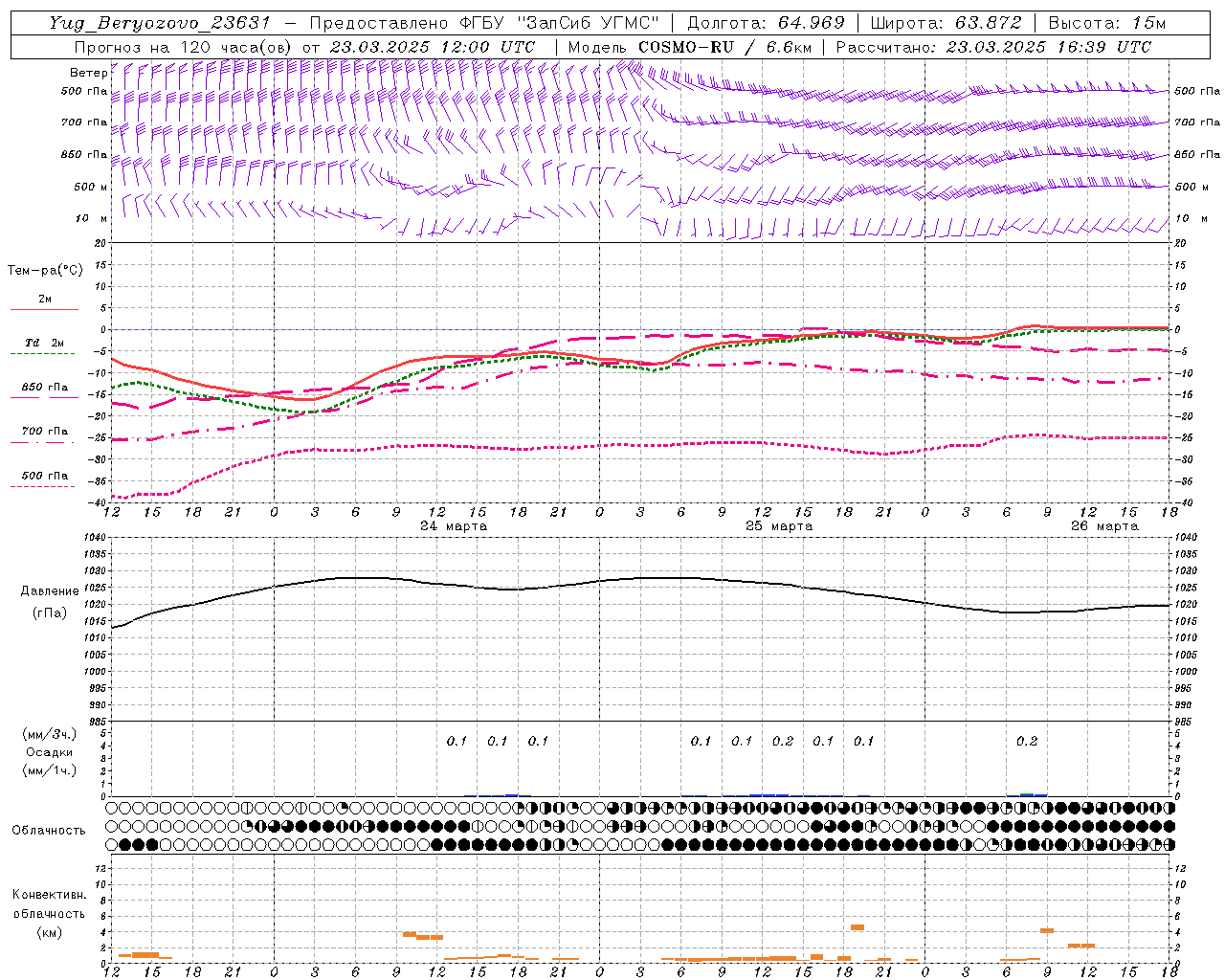
Task: Select the Высота: 15м header field
Action: tap(1107, 23)
